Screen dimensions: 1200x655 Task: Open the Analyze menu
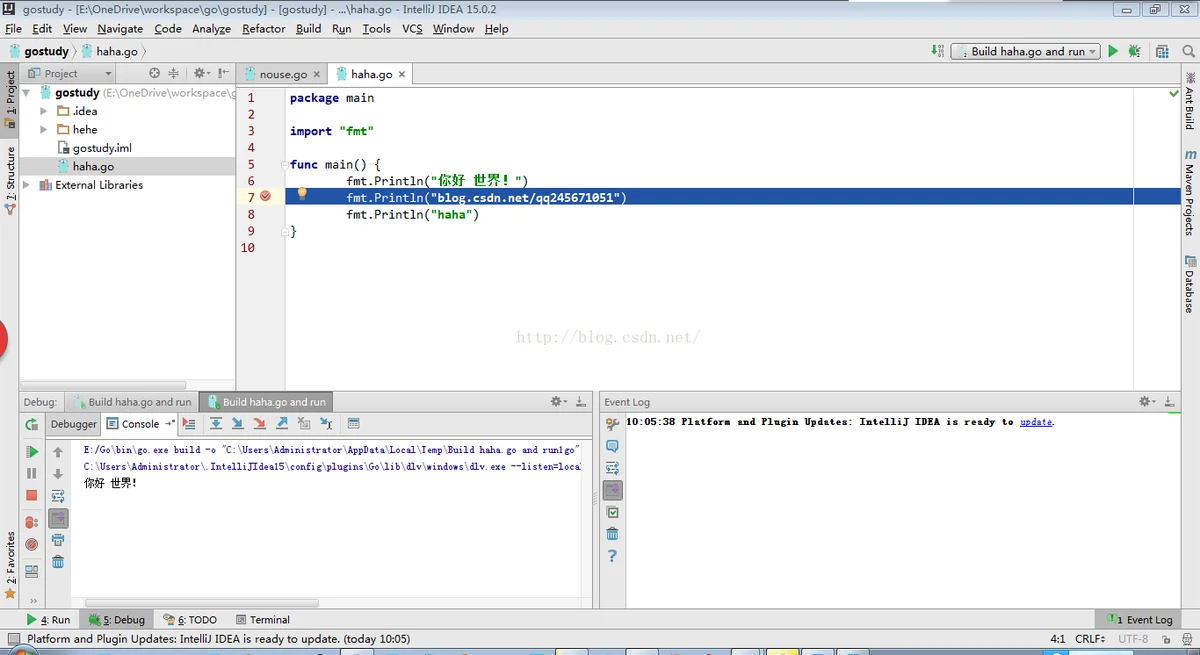[211, 29]
